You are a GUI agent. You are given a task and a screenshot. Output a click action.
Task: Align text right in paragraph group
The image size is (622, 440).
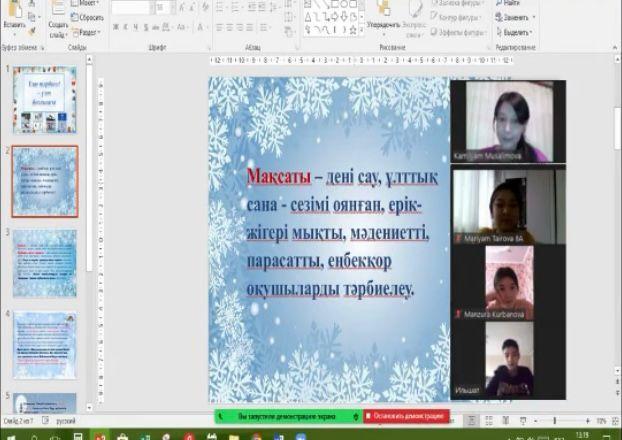coord(240,27)
